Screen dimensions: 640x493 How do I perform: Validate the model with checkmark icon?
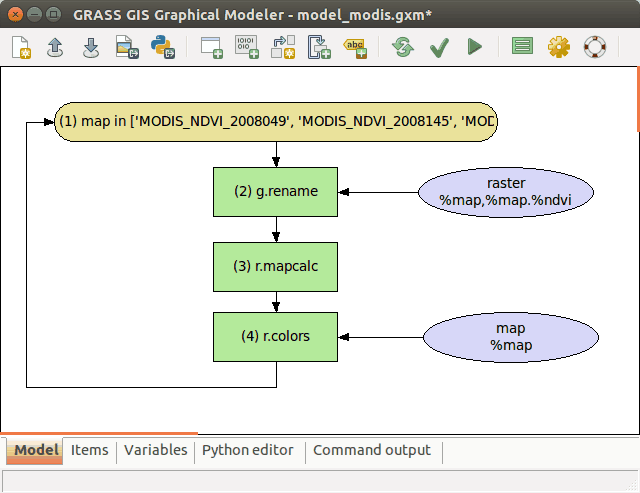[x=438, y=47]
